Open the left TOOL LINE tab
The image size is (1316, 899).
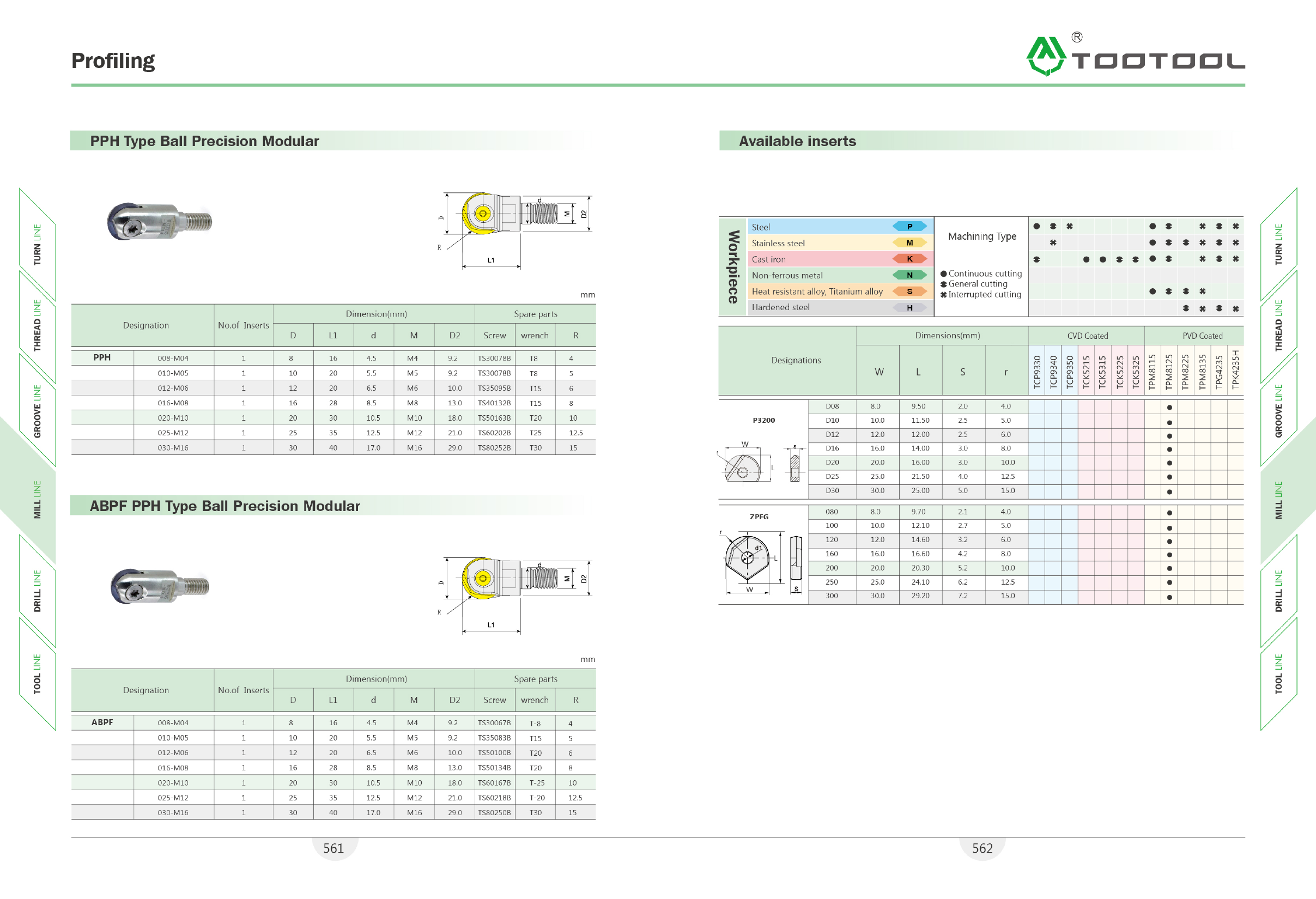click(x=38, y=673)
